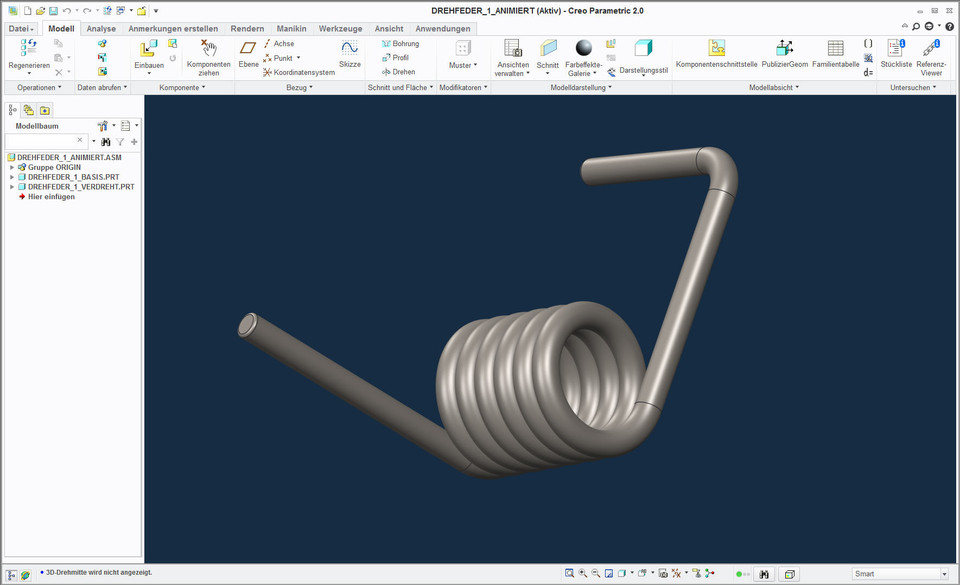Select the Profil tool

[398, 57]
